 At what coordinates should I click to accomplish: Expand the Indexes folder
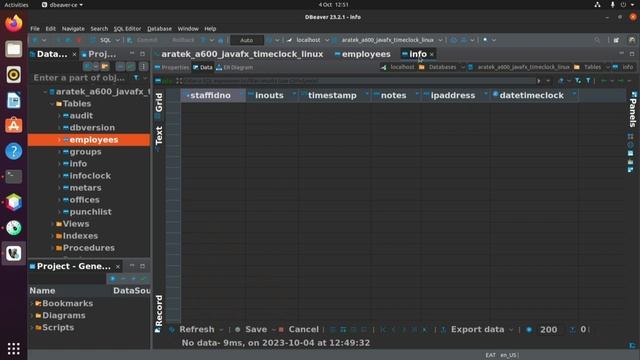click(x=52, y=236)
